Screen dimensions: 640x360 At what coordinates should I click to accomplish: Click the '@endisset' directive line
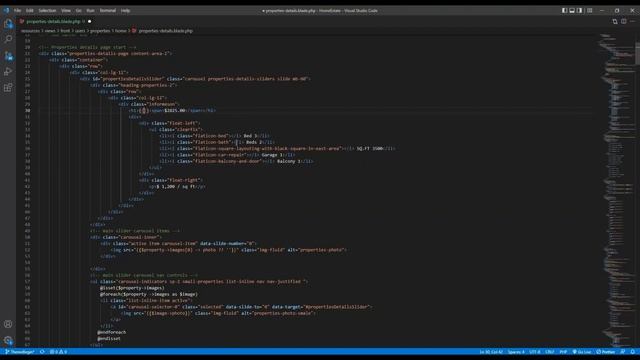pos(109,338)
